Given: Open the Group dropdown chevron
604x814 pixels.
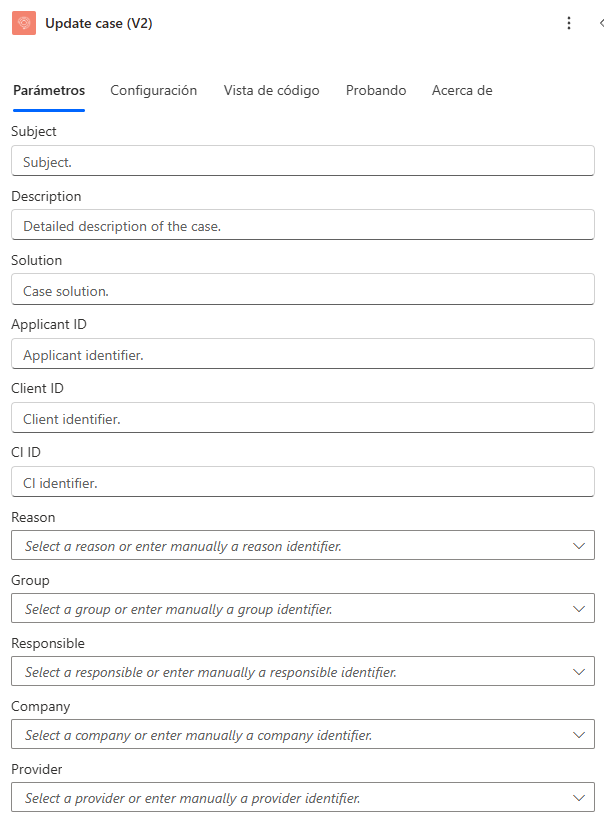Looking at the screenshot, I should 578,609.
